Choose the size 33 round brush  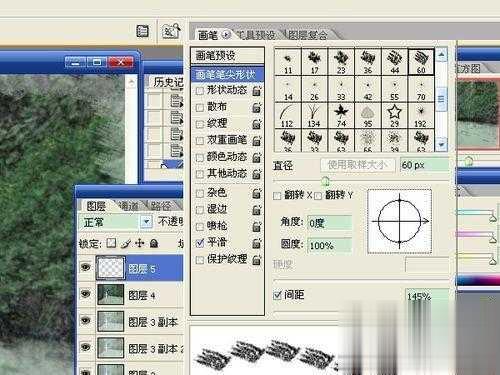341,89
